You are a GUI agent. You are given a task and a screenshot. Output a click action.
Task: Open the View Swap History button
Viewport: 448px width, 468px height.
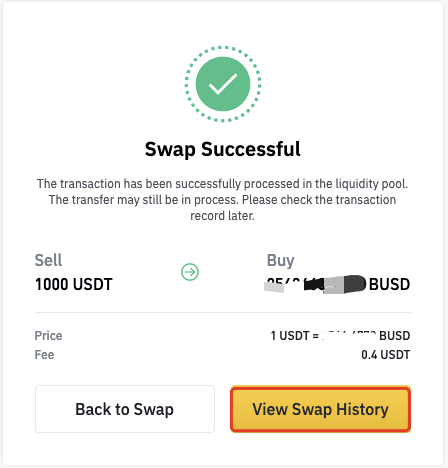(x=320, y=409)
